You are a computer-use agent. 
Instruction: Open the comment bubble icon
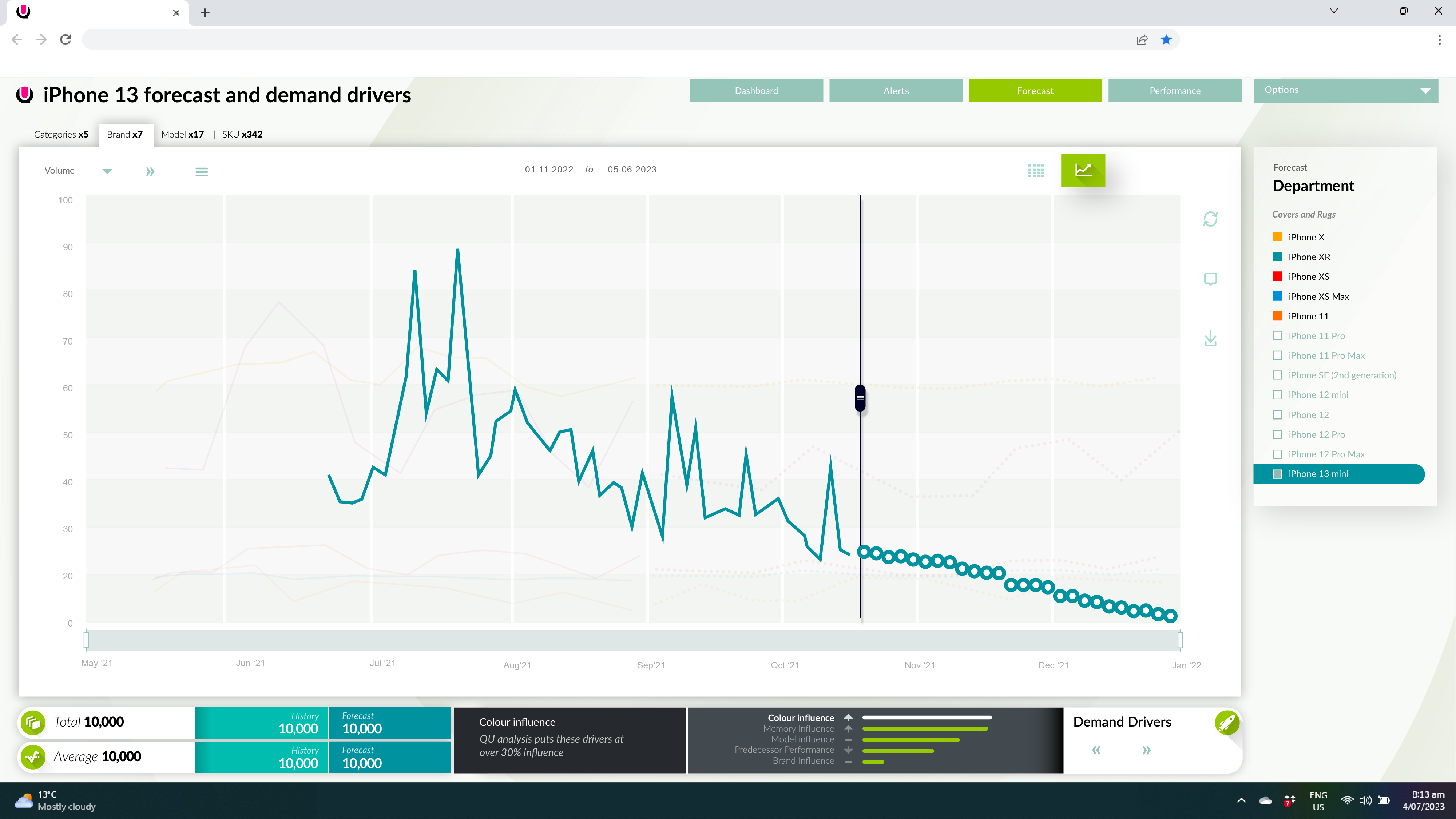click(x=1210, y=279)
